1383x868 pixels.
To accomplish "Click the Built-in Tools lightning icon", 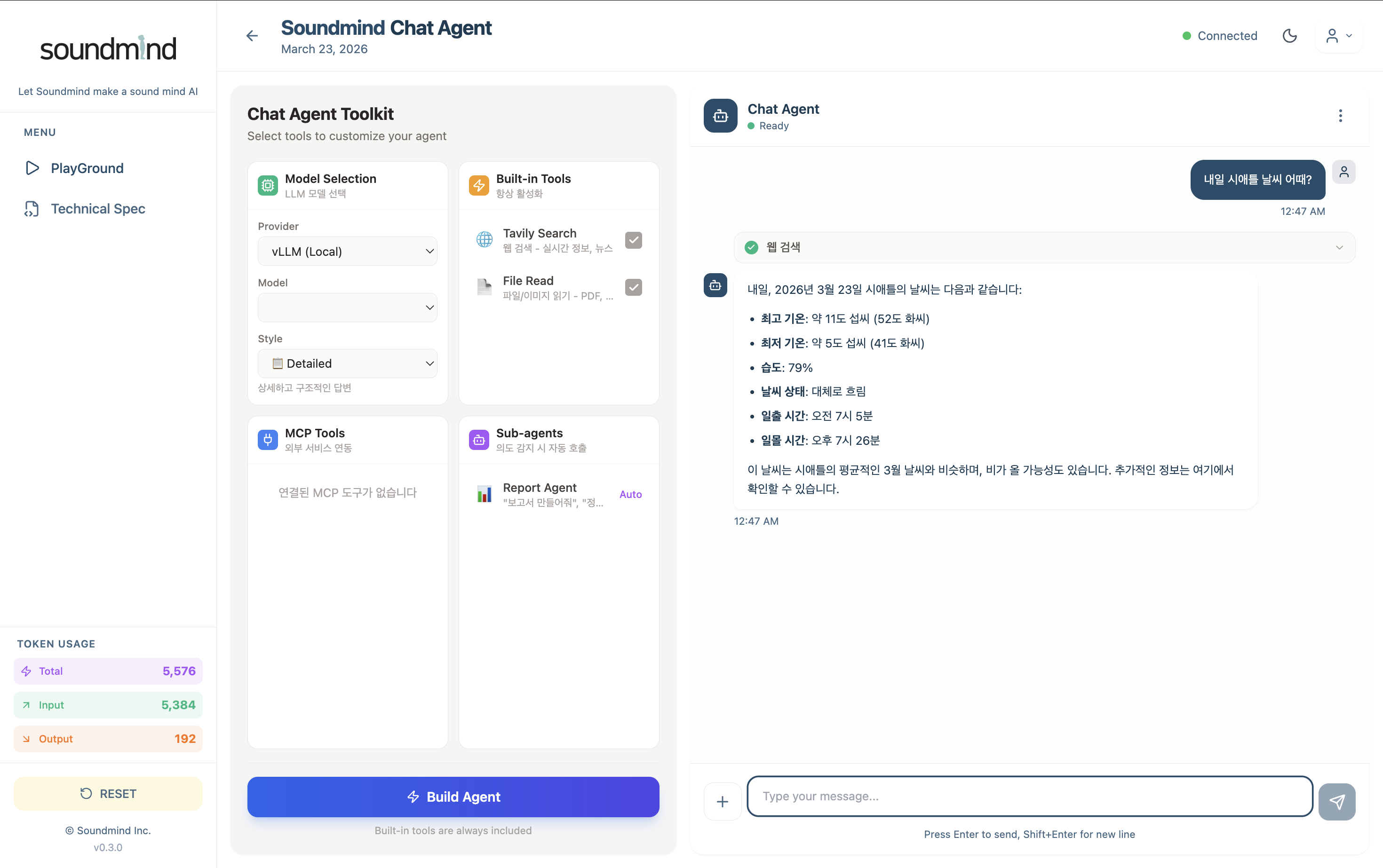I will (x=479, y=185).
